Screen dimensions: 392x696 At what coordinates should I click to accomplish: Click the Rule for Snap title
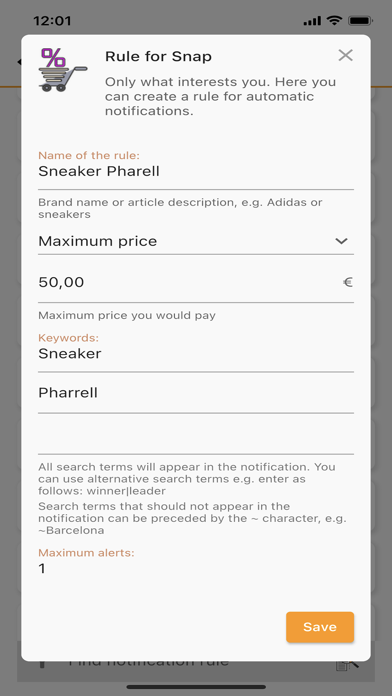[x=158, y=57]
